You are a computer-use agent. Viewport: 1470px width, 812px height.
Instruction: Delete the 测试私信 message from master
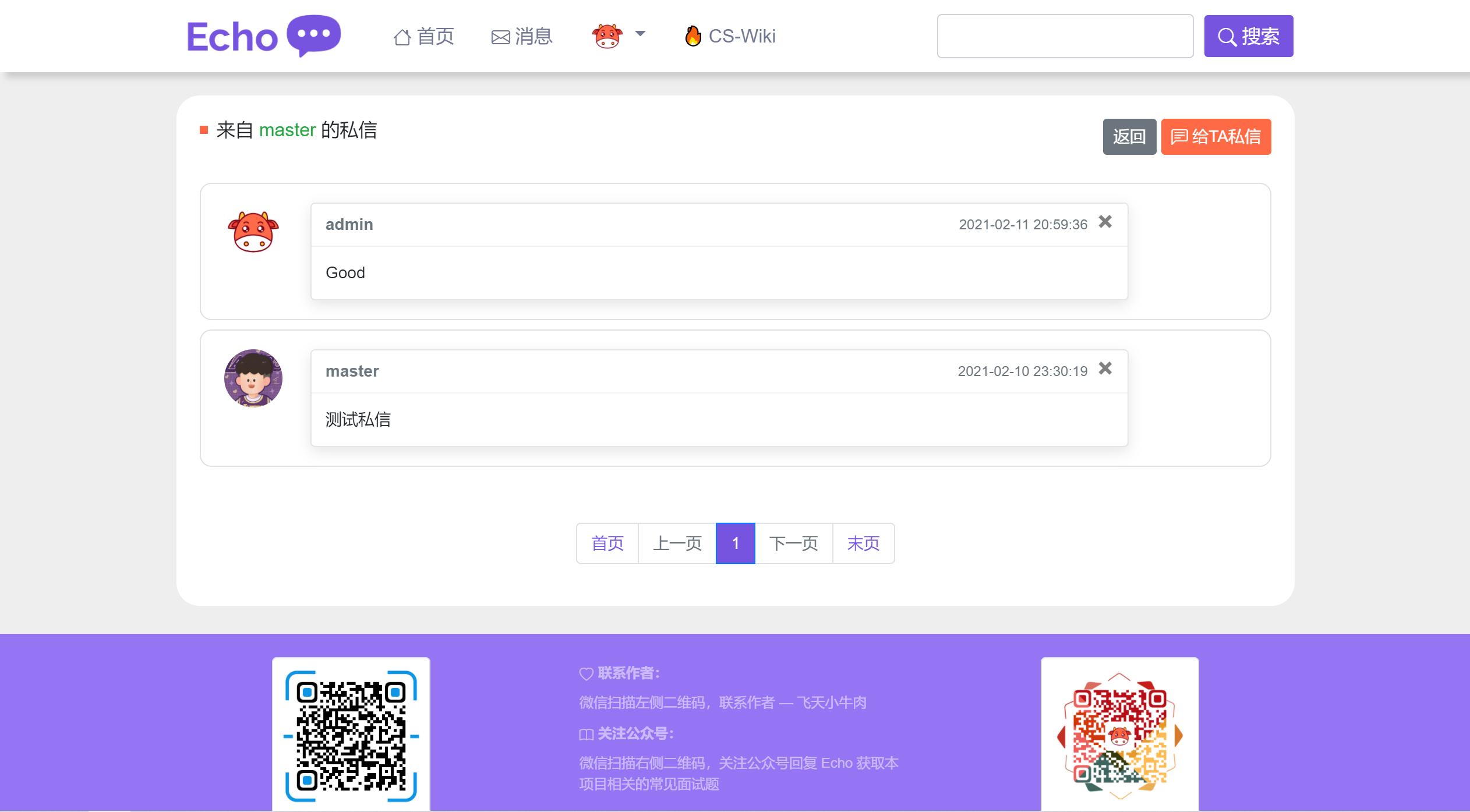click(x=1104, y=368)
